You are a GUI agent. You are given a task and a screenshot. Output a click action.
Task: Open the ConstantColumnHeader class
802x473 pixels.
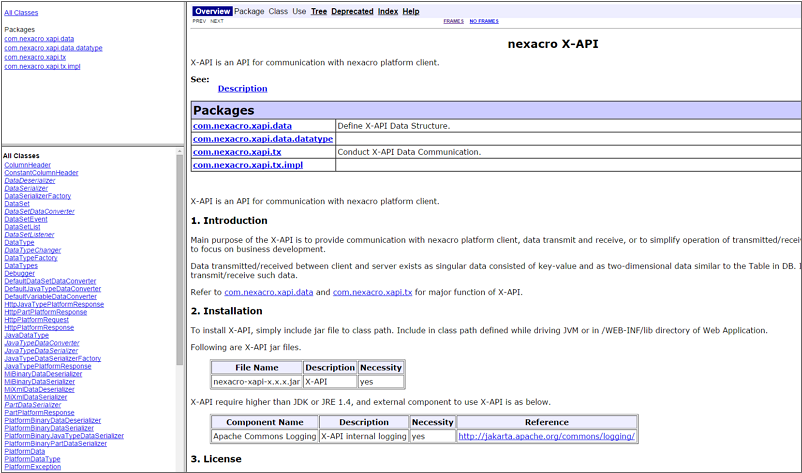click(41, 173)
